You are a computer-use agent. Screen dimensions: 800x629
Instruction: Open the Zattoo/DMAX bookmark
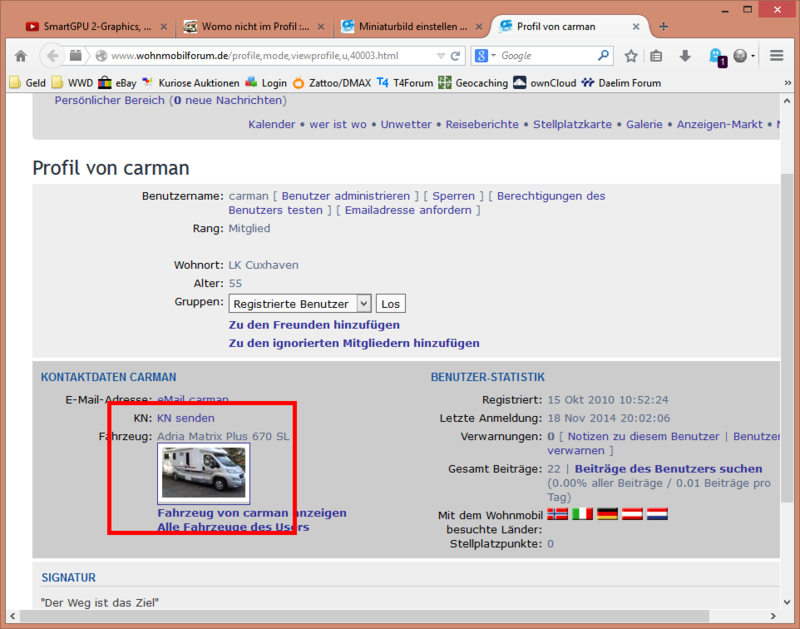[x=332, y=83]
